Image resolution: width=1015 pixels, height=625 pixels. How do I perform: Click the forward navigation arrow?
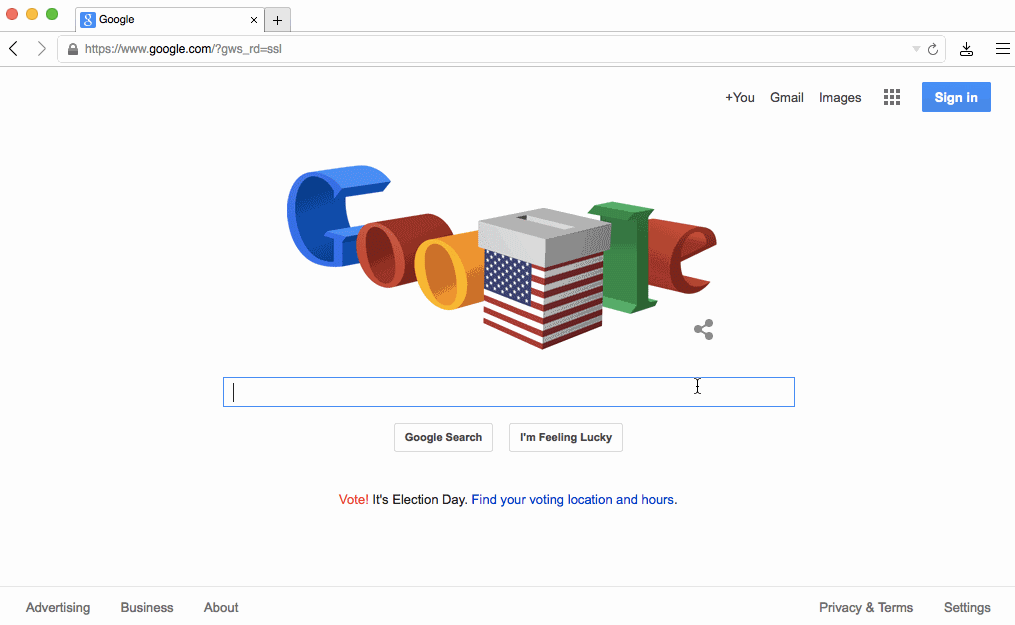pos(40,48)
